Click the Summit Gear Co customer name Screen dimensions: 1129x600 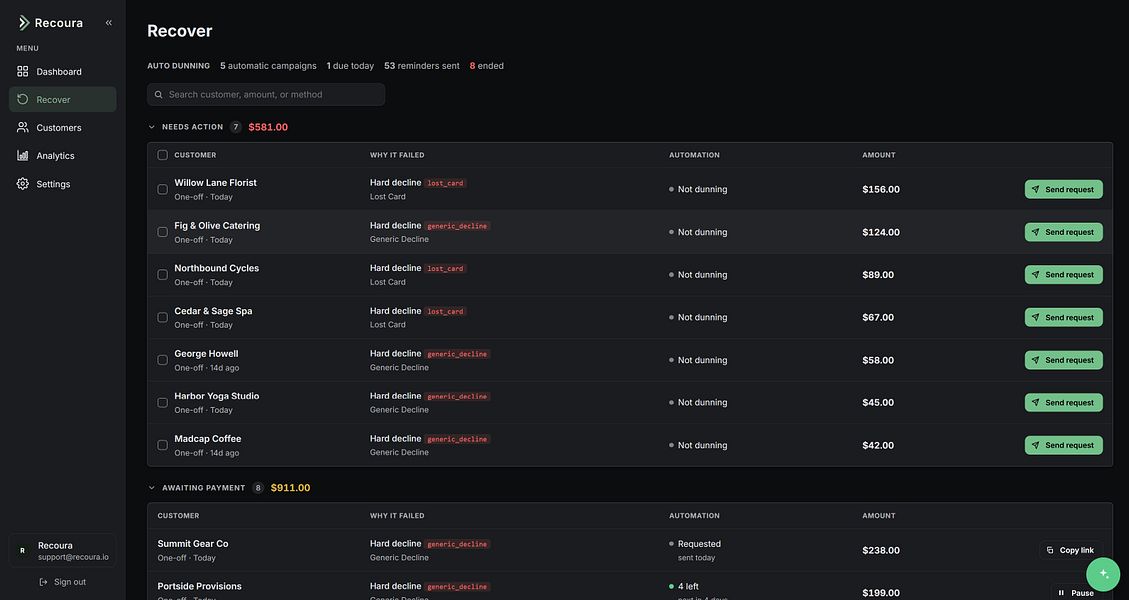193,544
